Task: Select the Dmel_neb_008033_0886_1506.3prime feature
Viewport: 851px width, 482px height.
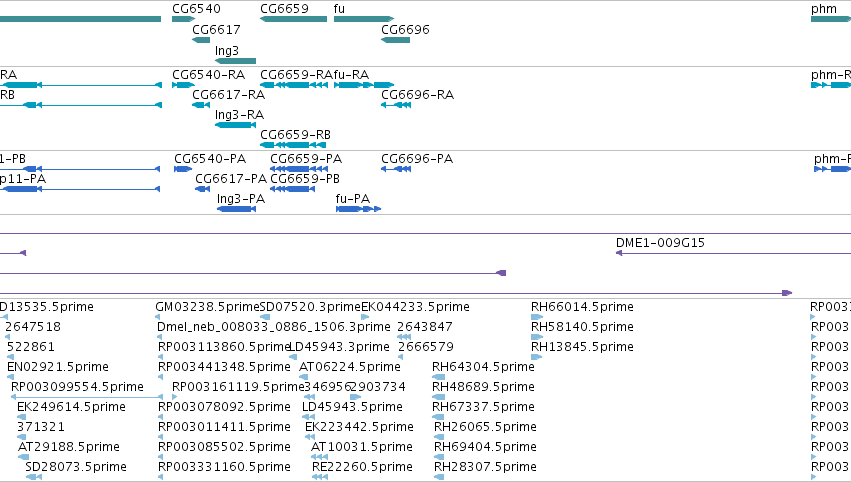Action: pyautogui.click(x=160, y=337)
